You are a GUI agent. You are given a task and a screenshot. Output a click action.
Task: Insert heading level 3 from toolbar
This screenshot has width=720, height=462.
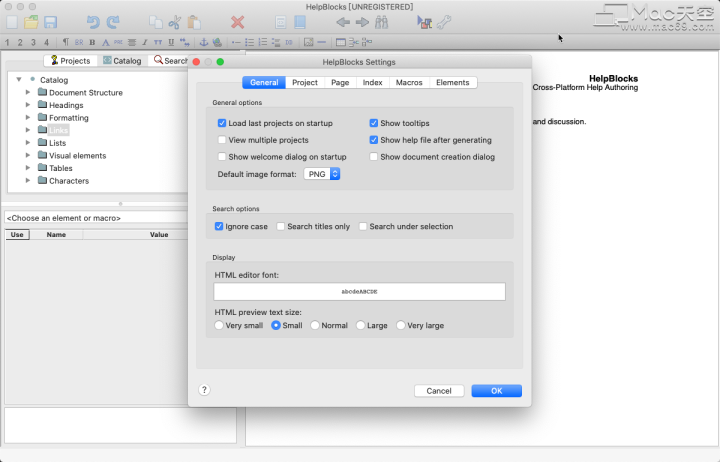[x=33, y=42]
